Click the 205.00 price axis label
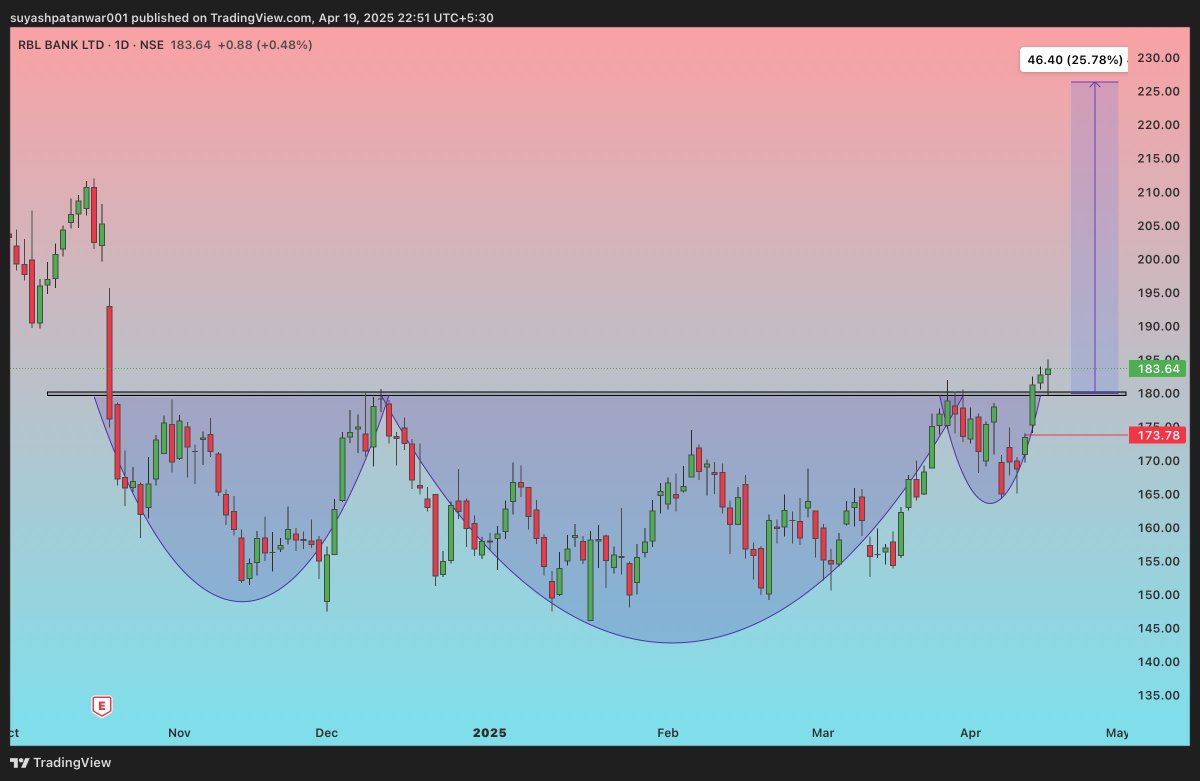Screen dimensions: 1200x781 1157,226
